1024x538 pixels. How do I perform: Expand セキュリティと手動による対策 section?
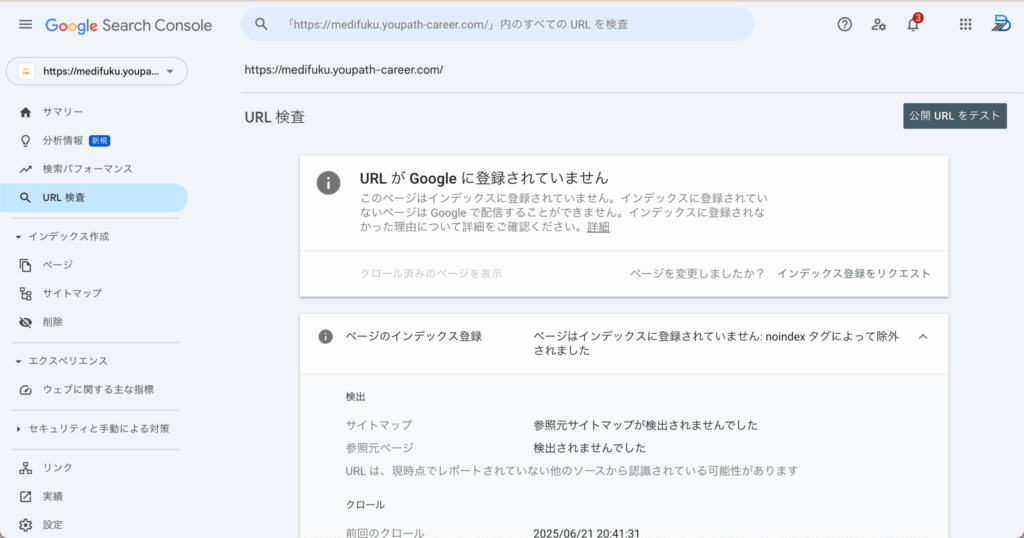pos(18,429)
